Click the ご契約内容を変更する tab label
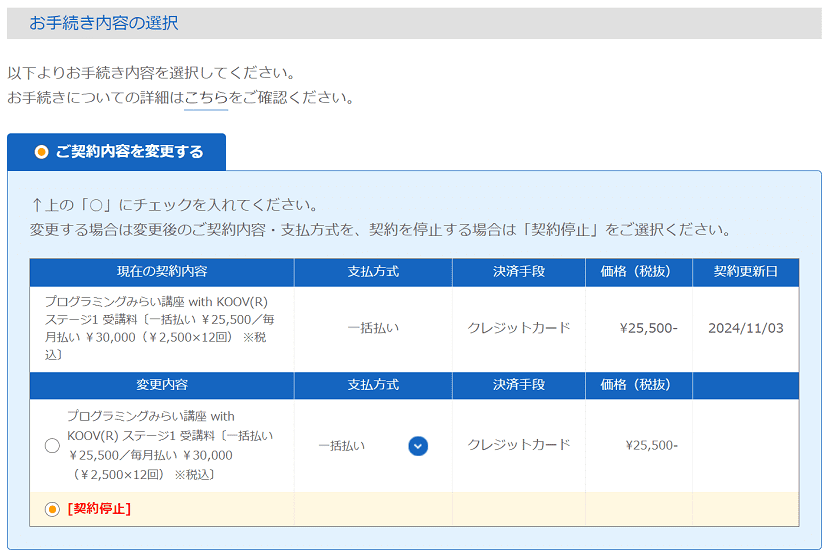The image size is (830, 560). pos(129,152)
